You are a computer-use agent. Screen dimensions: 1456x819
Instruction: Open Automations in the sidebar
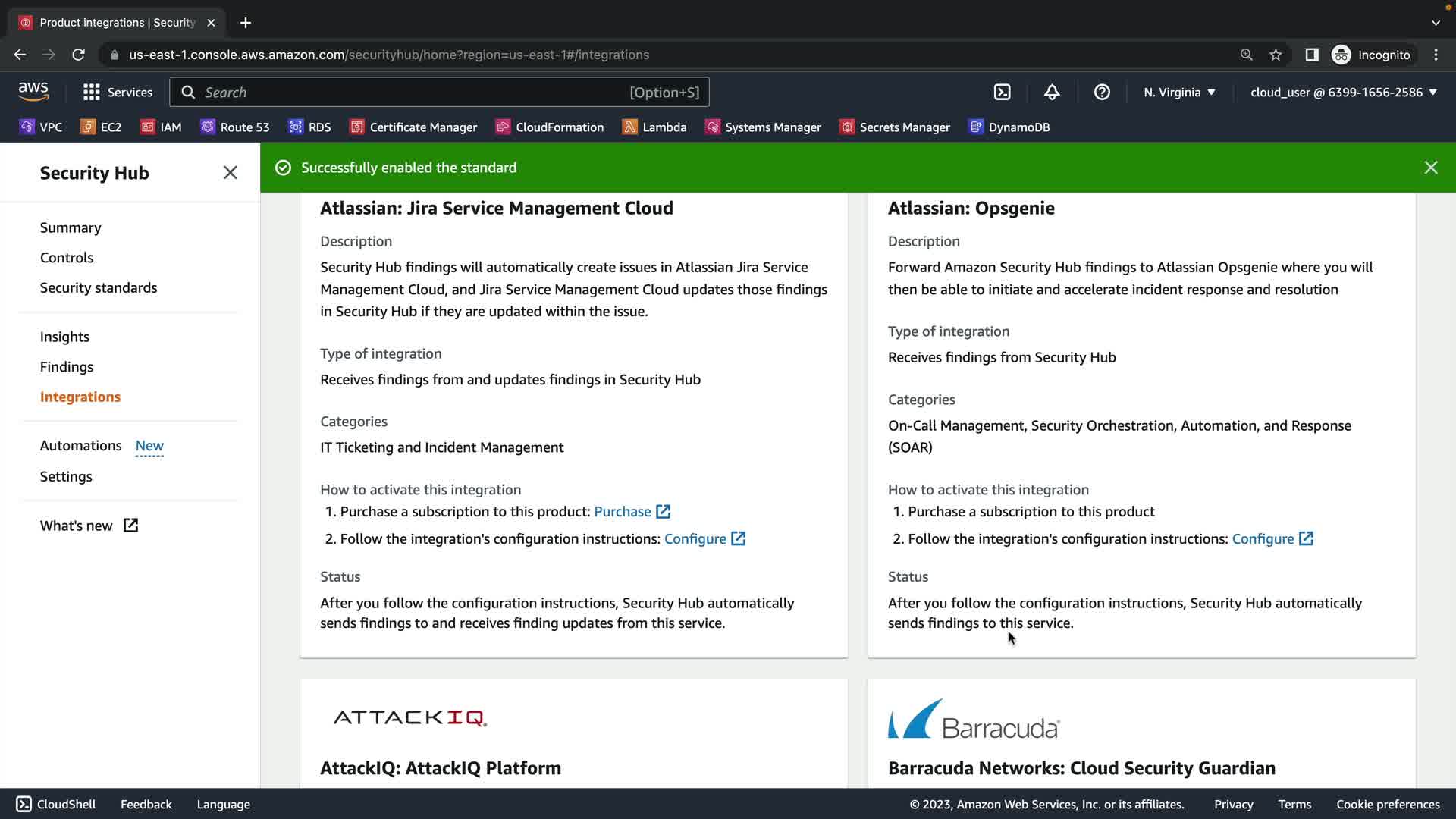coord(81,446)
